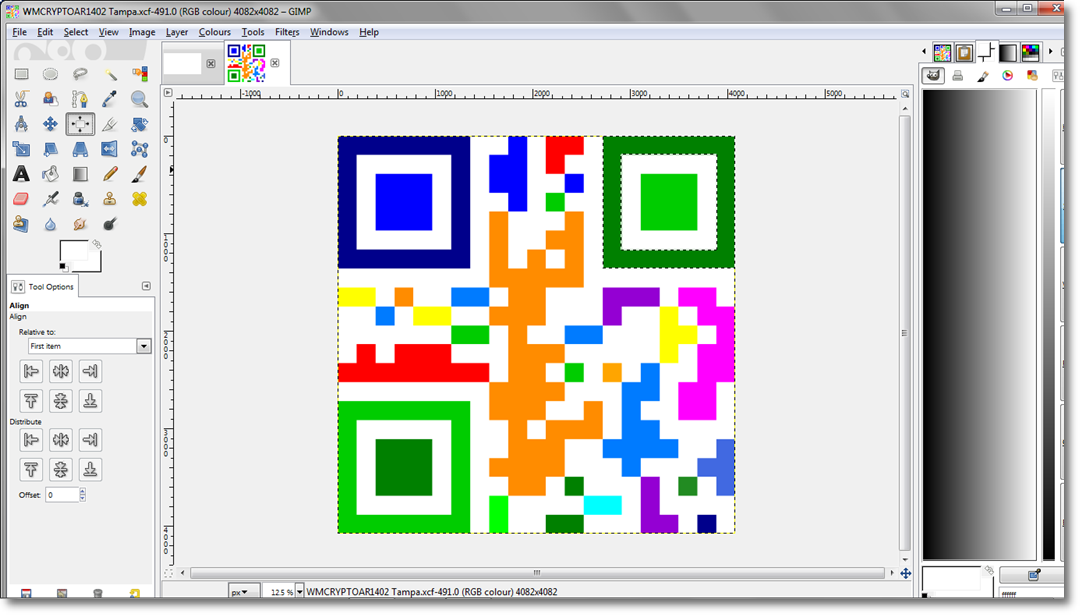Toggle Quick Mask at the canvas corner
Screen dimensions: 1080x615
coord(167,572)
